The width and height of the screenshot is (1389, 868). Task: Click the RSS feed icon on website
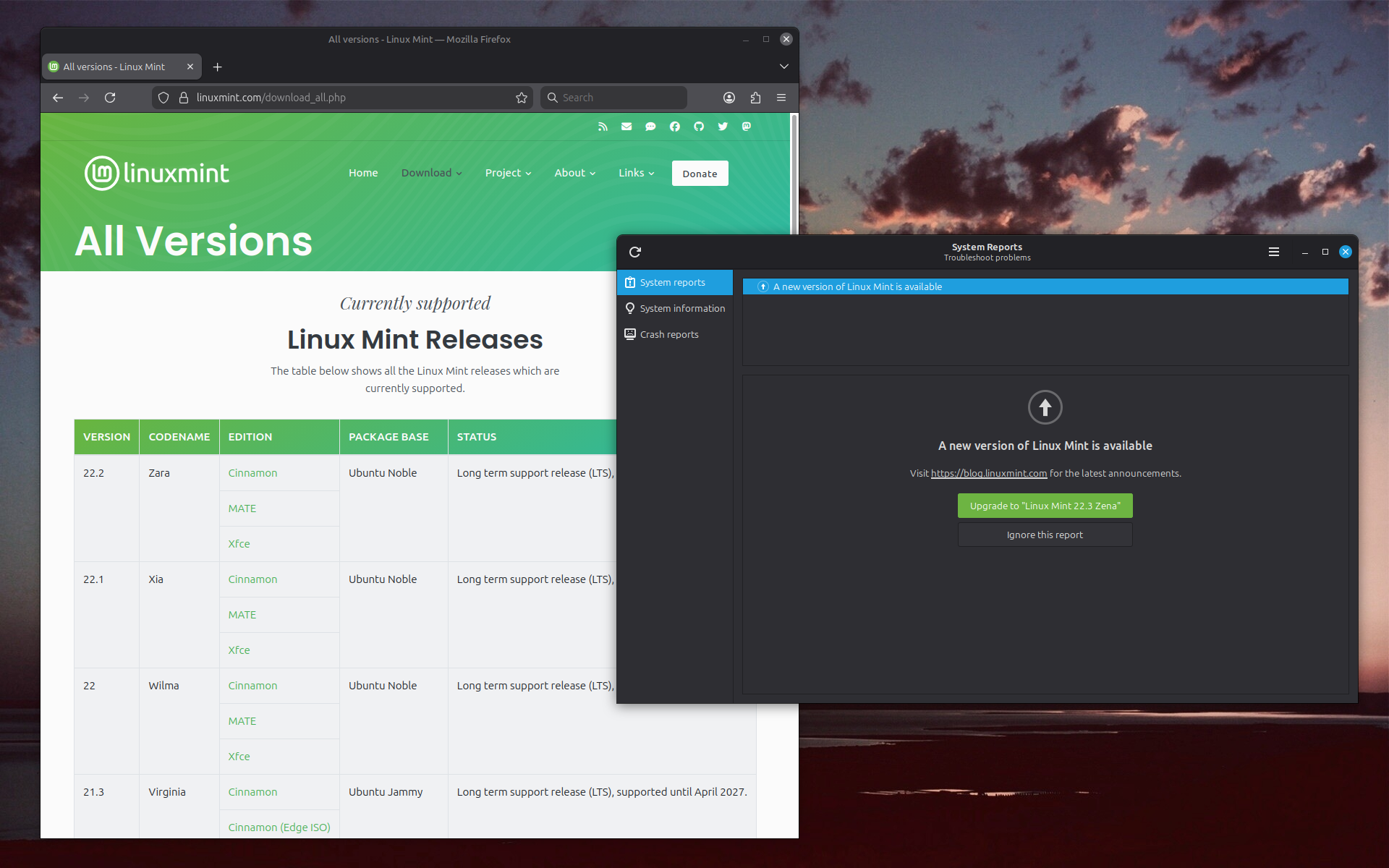[x=603, y=127]
